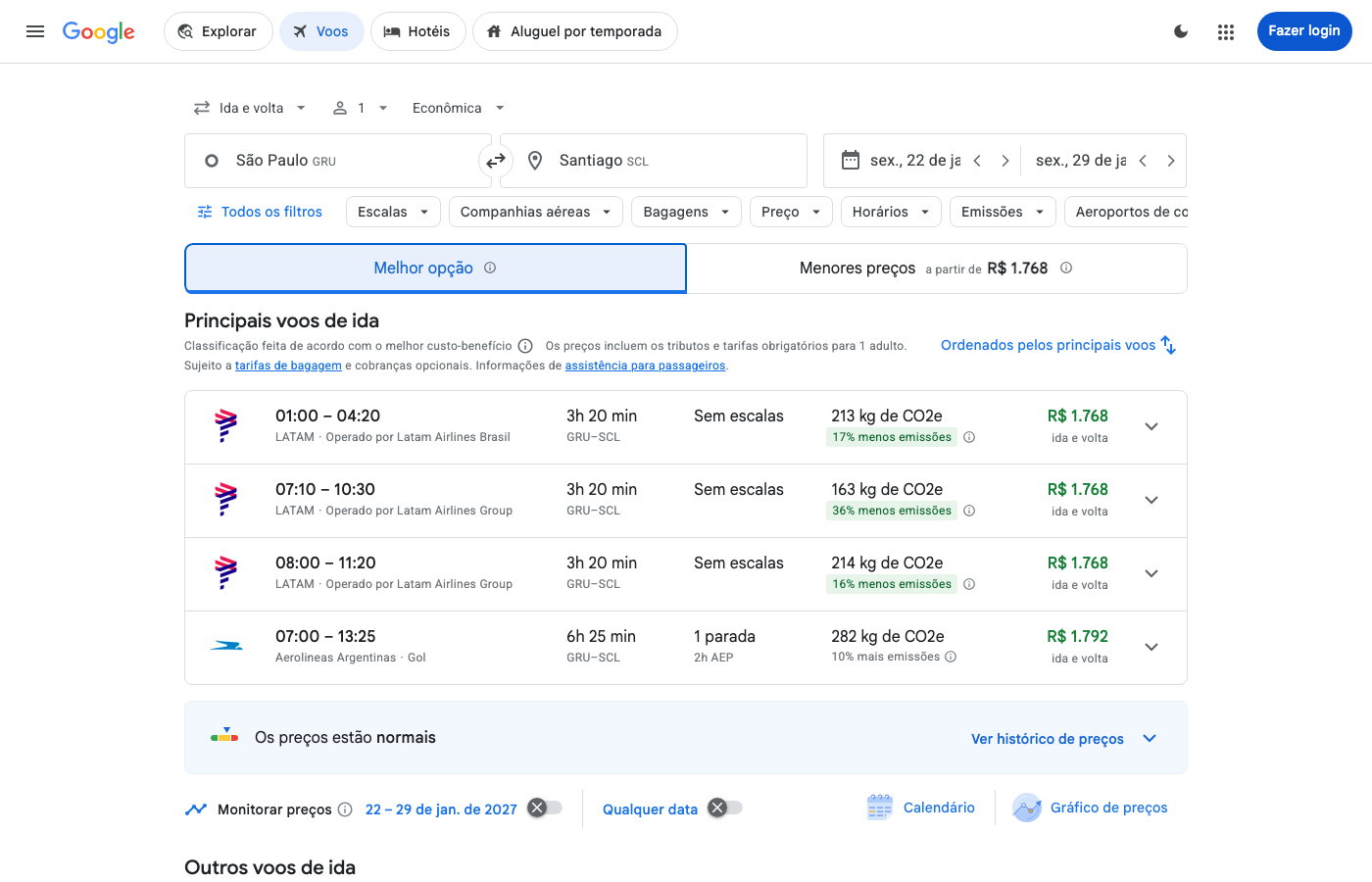Toggle price tracking for 22–29 de jan.
1372x882 pixels.
(x=545, y=808)
